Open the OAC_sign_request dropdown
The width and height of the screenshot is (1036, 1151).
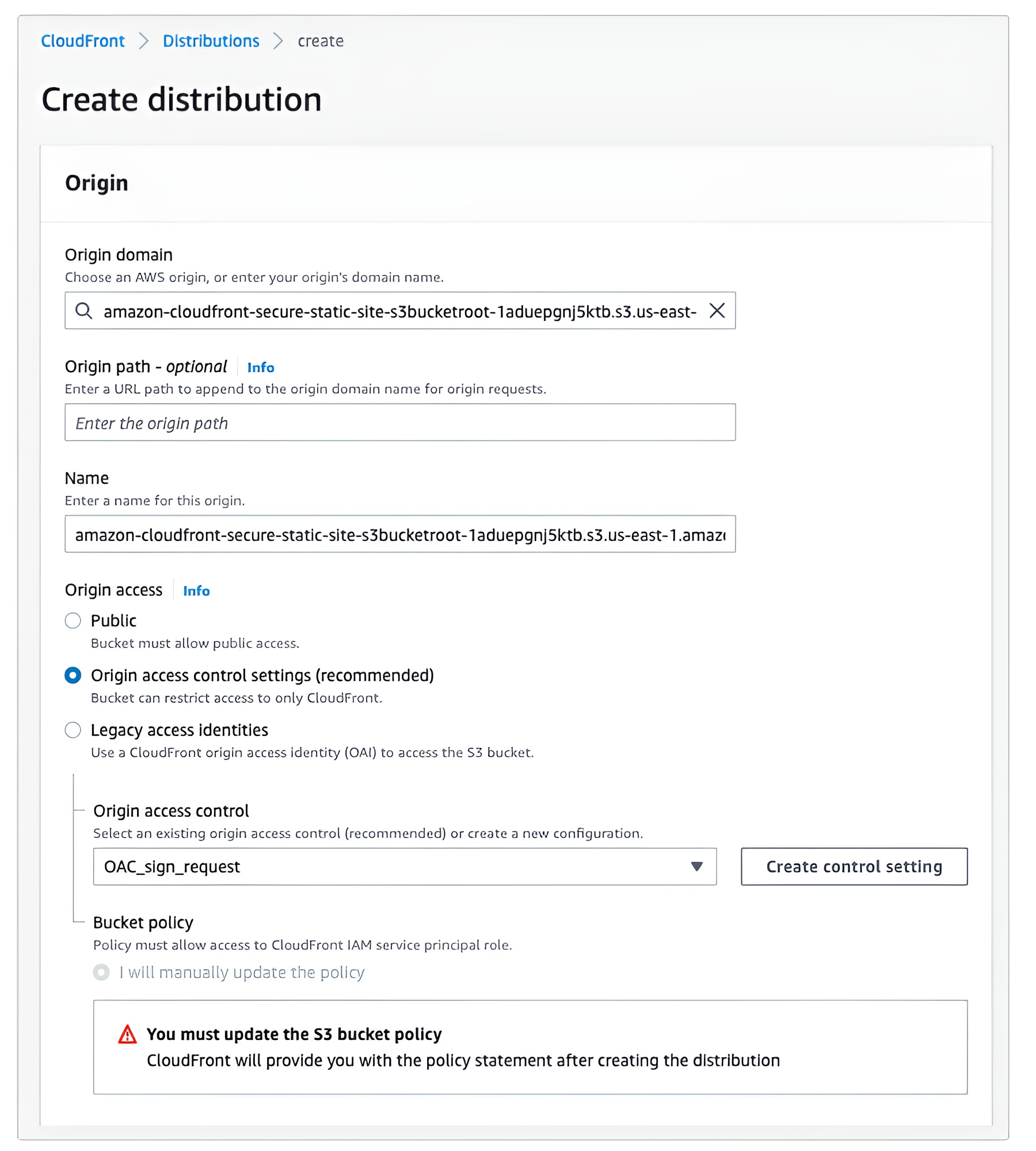point(405,866)
